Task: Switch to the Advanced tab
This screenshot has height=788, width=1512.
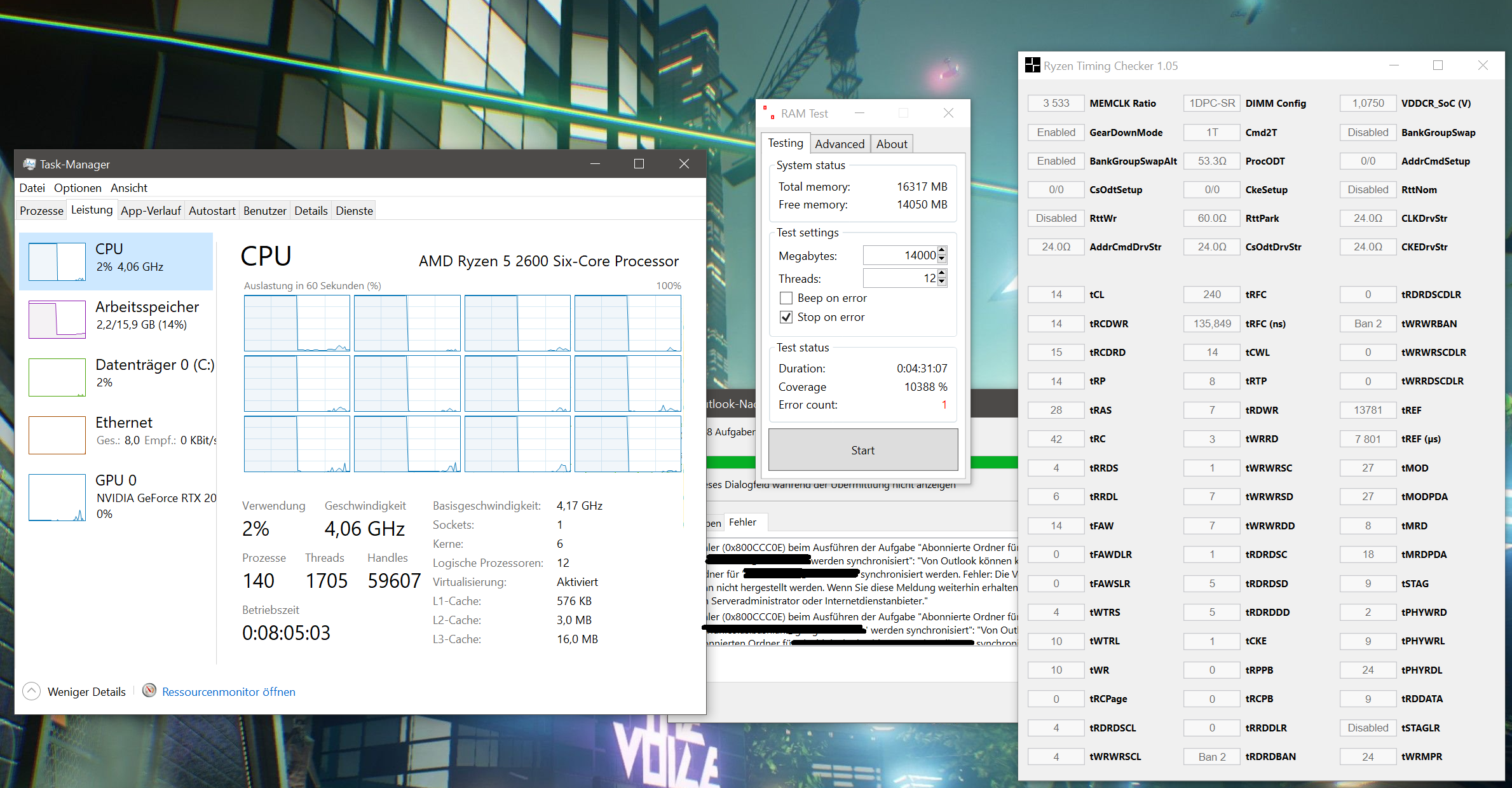Action: pos(840,144)
